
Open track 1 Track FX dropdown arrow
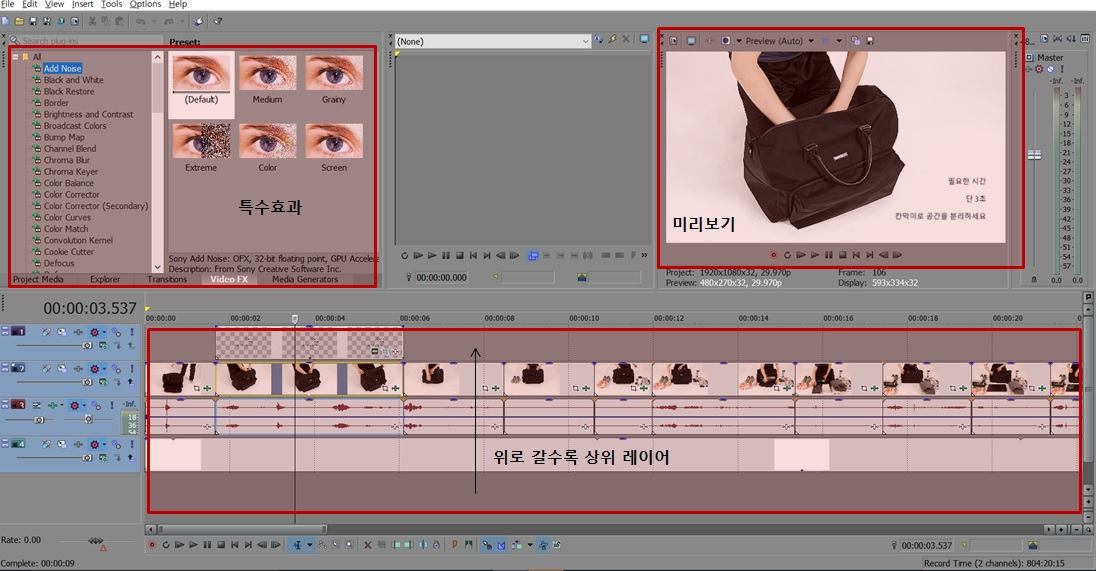click(104, 332)
